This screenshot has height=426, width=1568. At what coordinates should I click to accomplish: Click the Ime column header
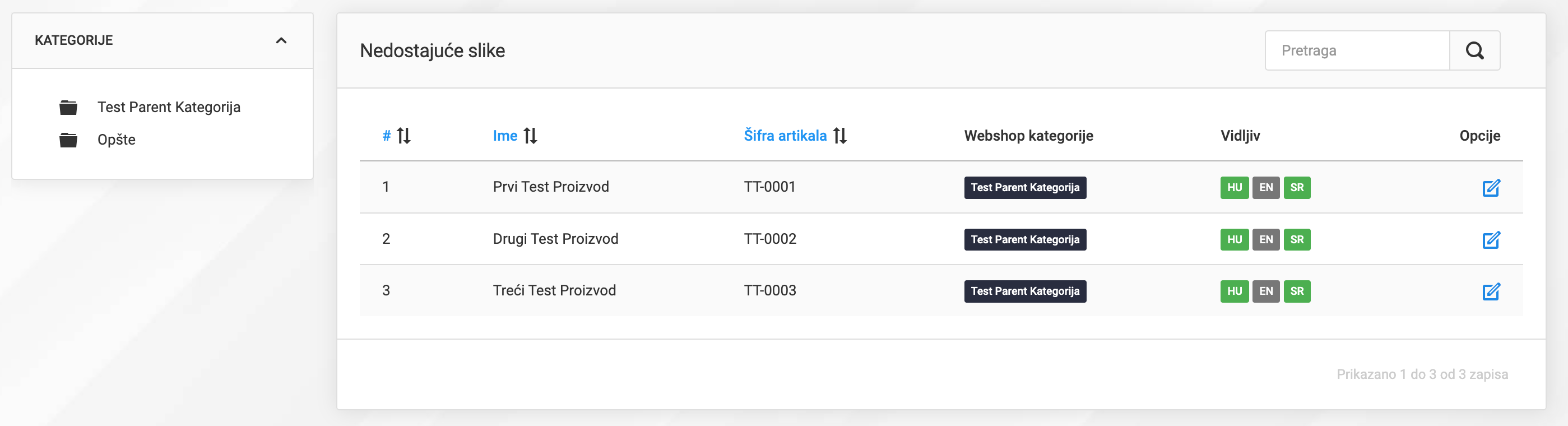pyautogui.click(x=505, y=136)
